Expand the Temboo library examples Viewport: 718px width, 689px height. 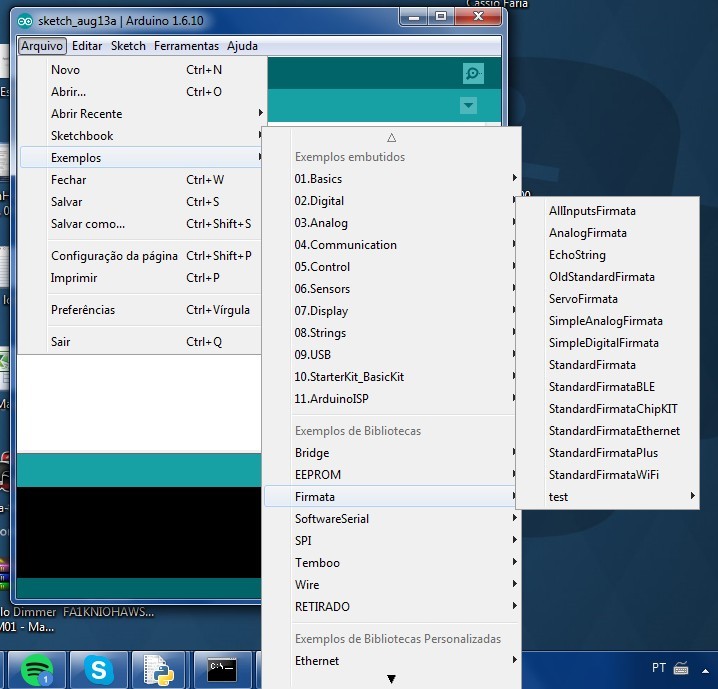point(392,562)
